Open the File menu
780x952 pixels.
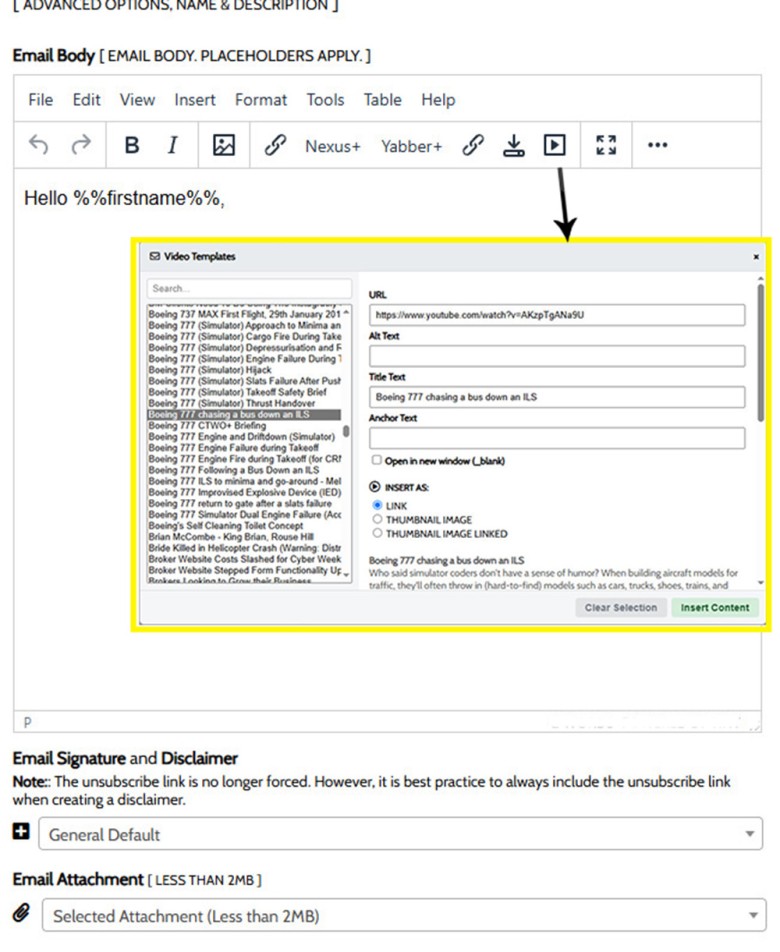[x=41, y=100]
